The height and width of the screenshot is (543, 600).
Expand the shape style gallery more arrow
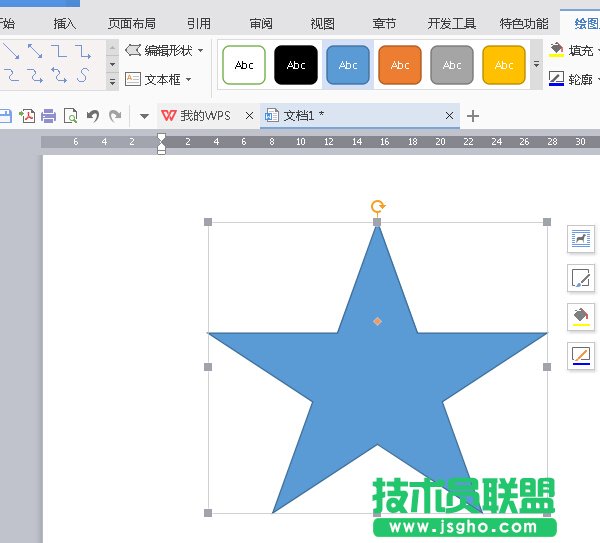pyautogui.click(x=536, y=65)
